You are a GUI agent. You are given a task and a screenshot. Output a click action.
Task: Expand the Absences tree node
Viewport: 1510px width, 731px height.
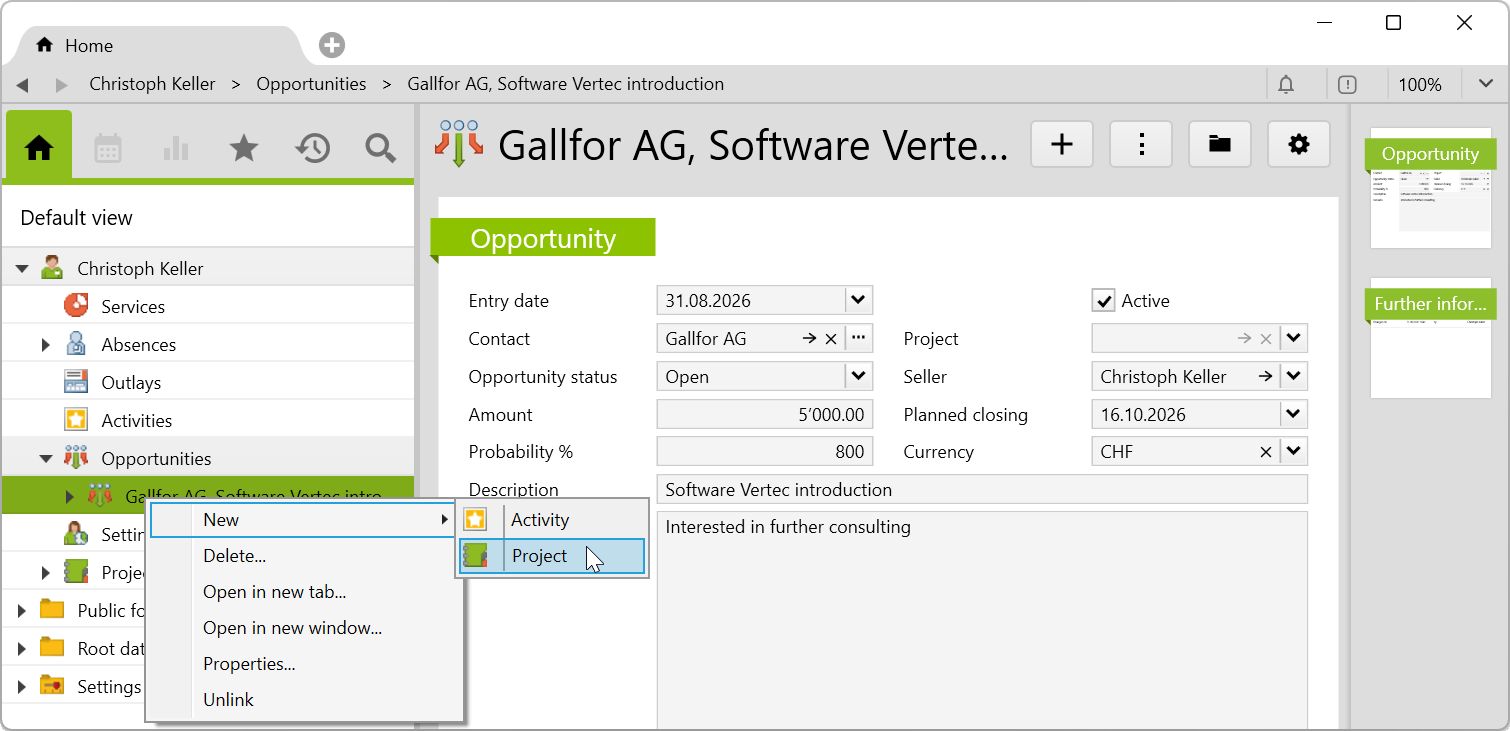[46, 345]
